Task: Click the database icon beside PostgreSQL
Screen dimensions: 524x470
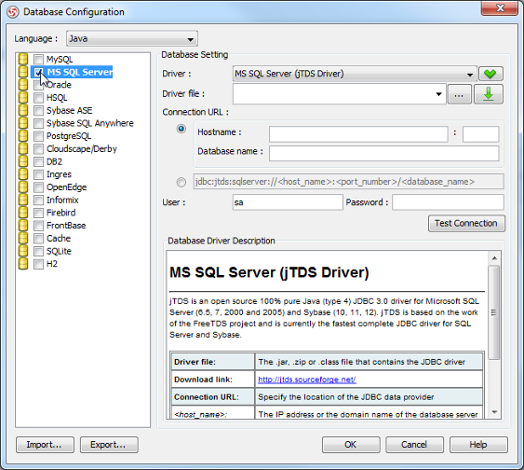Action: [x=23, y=136]
